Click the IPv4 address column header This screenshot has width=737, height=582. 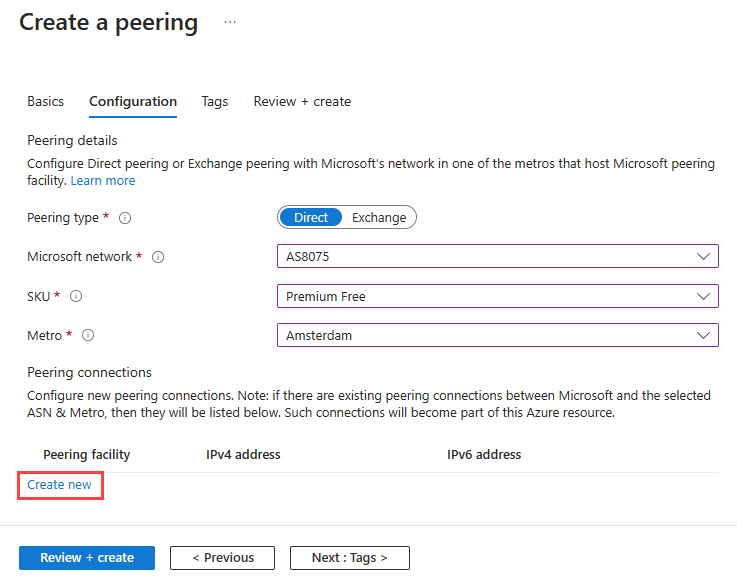point(243,455)
